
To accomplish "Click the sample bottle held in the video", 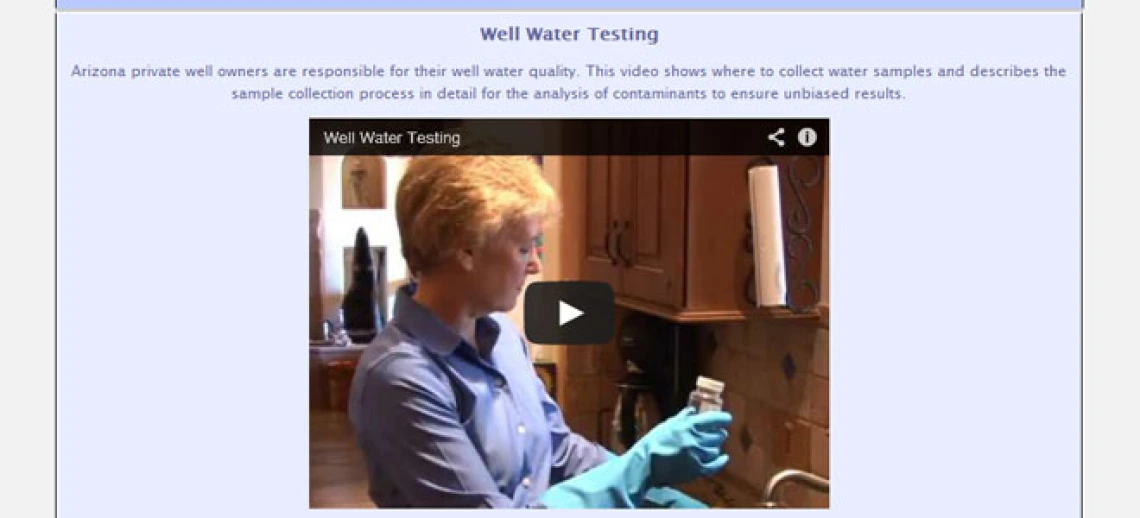I will [x=706, y=396].
